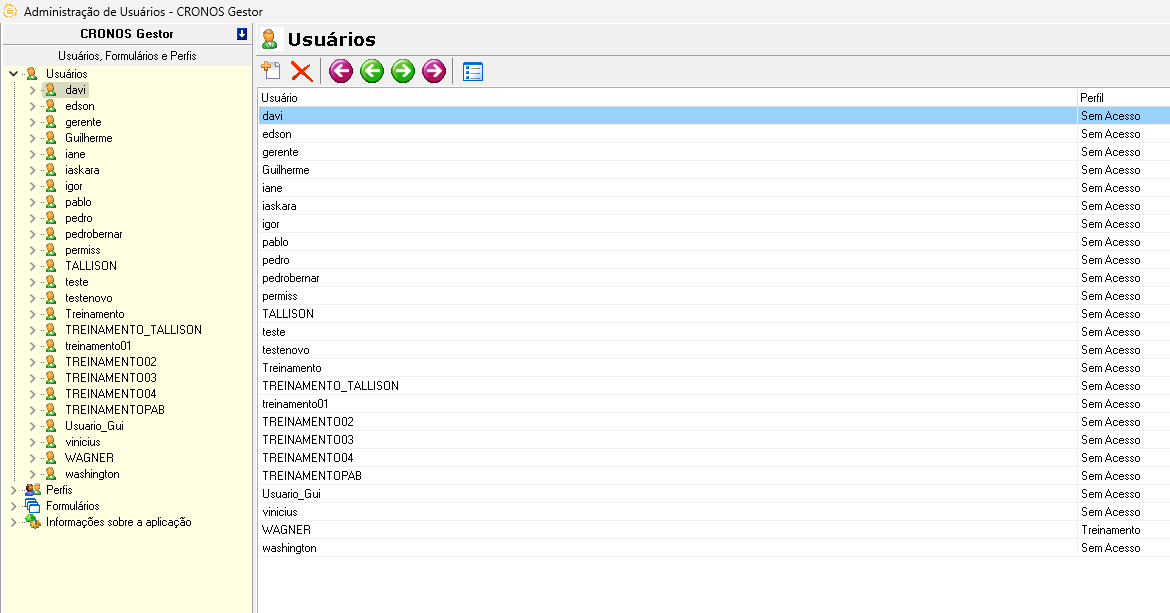
Task: Expand the Formulários tree node
Action: tap(13, 506)
